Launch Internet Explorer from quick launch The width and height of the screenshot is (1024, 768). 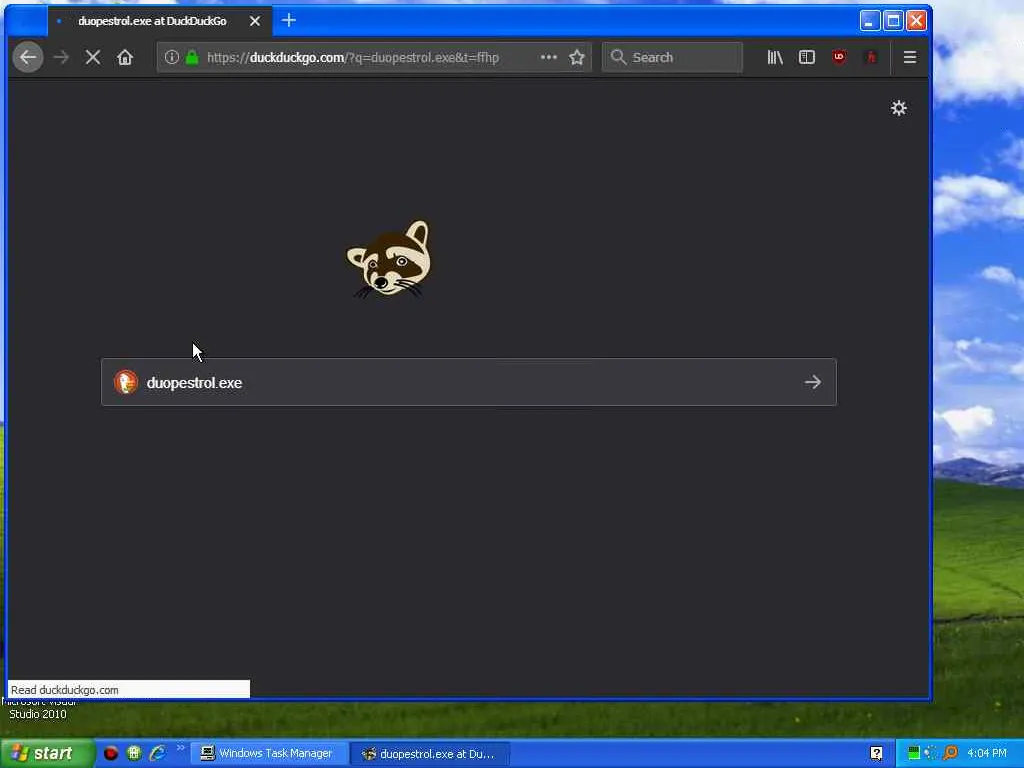coord(157,753)
